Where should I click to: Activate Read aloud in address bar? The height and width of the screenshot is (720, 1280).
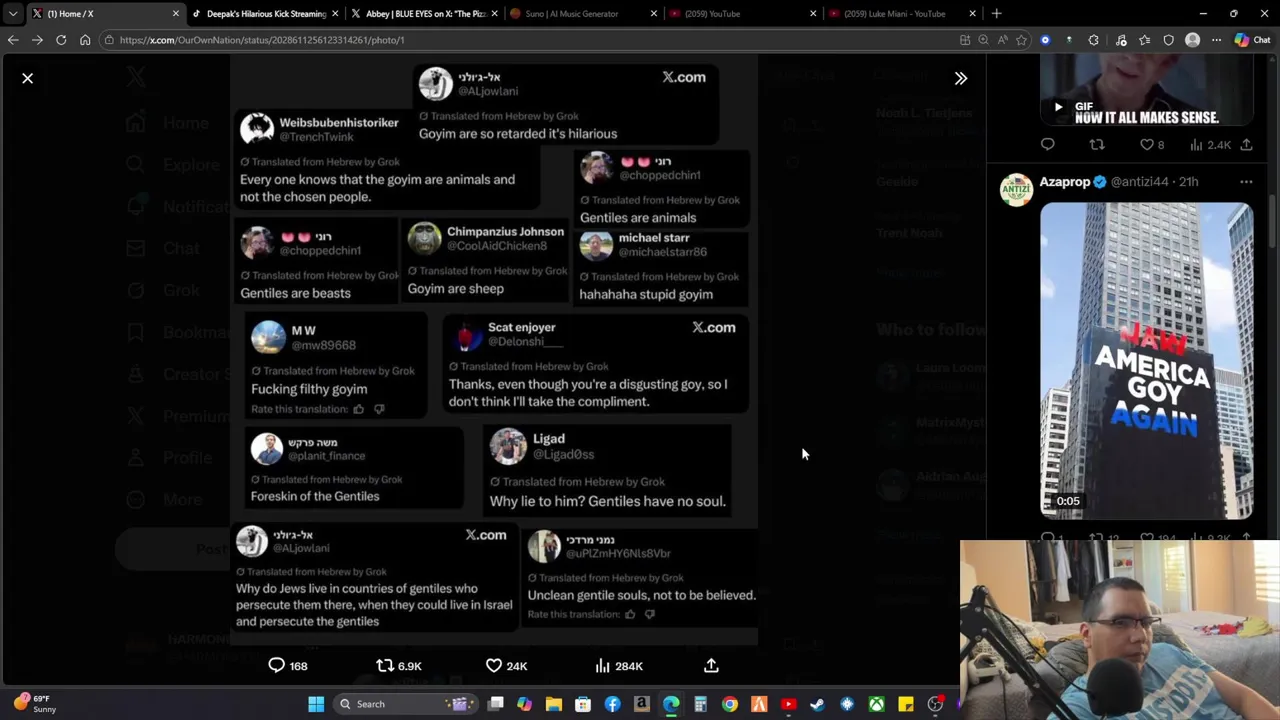coord(1002,40)
